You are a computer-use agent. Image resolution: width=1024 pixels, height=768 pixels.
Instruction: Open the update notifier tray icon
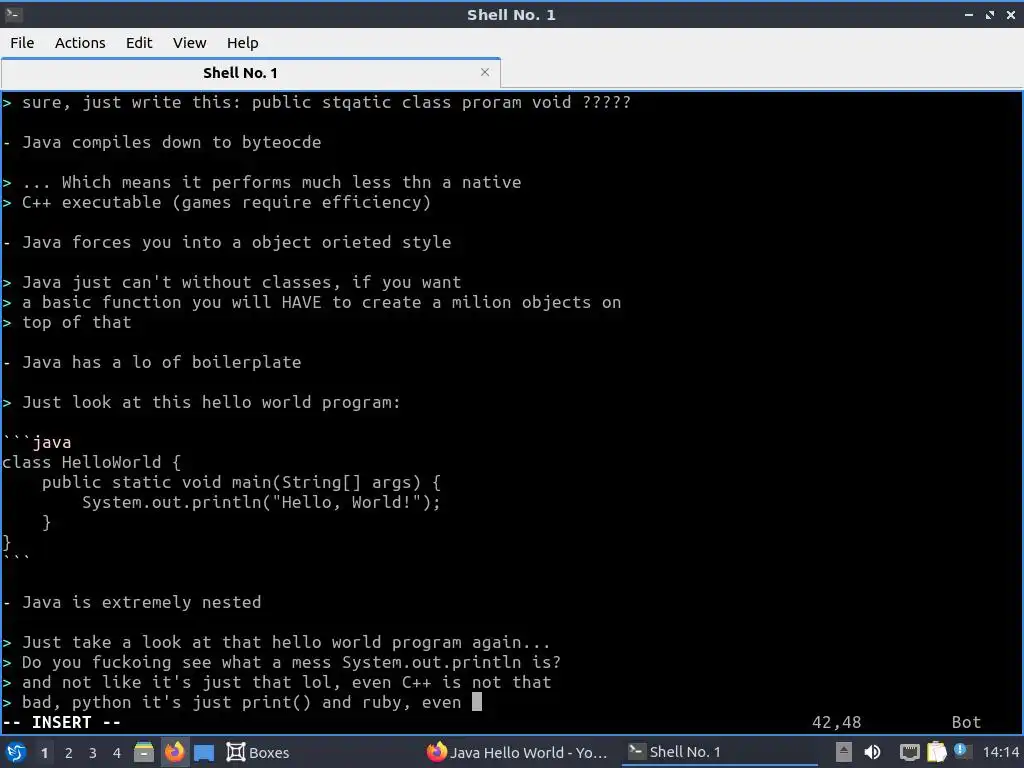click(961, 750)
